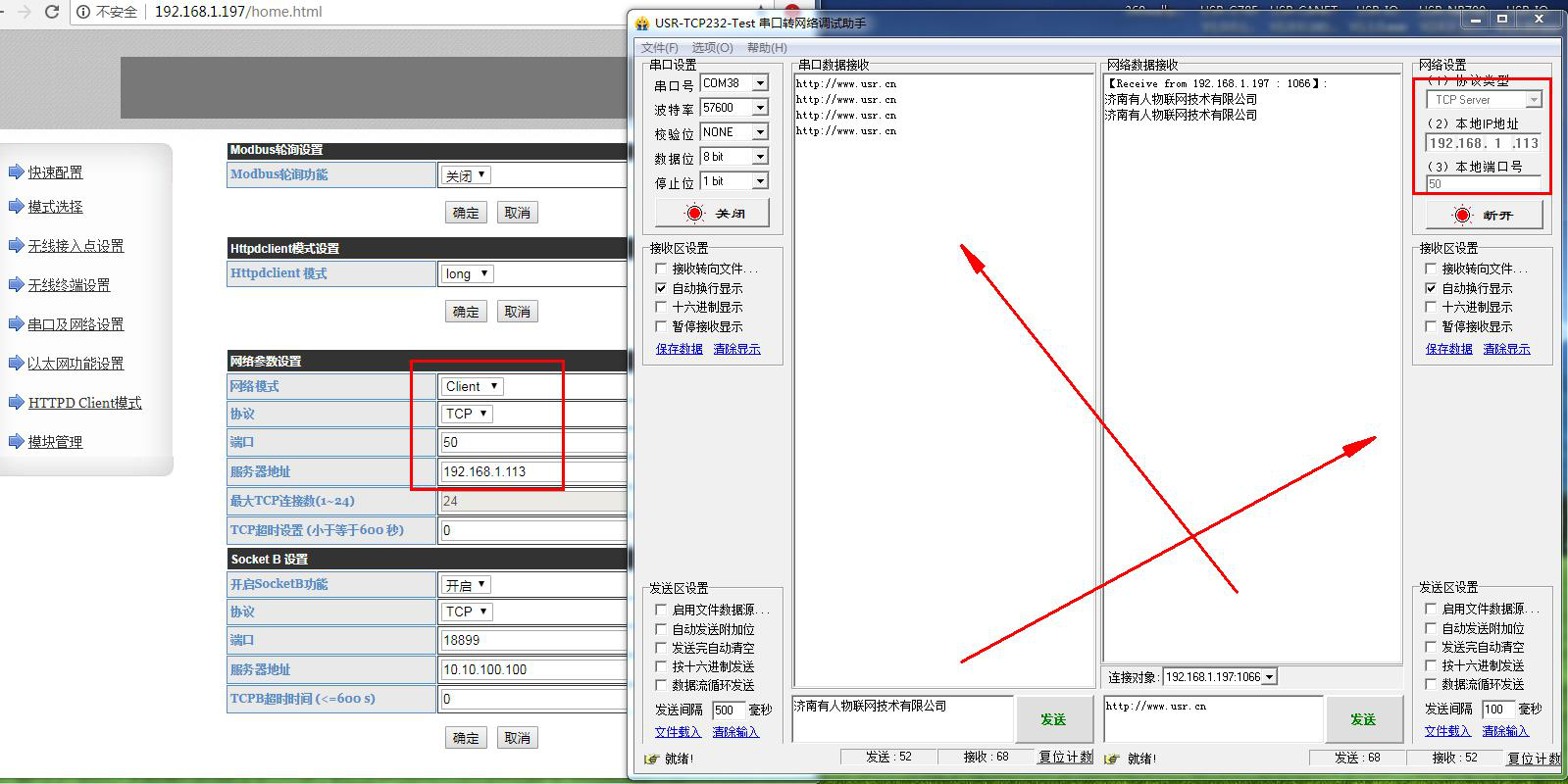
Task: Open the 选项(O) menu
Action: (x=712, y=47)
